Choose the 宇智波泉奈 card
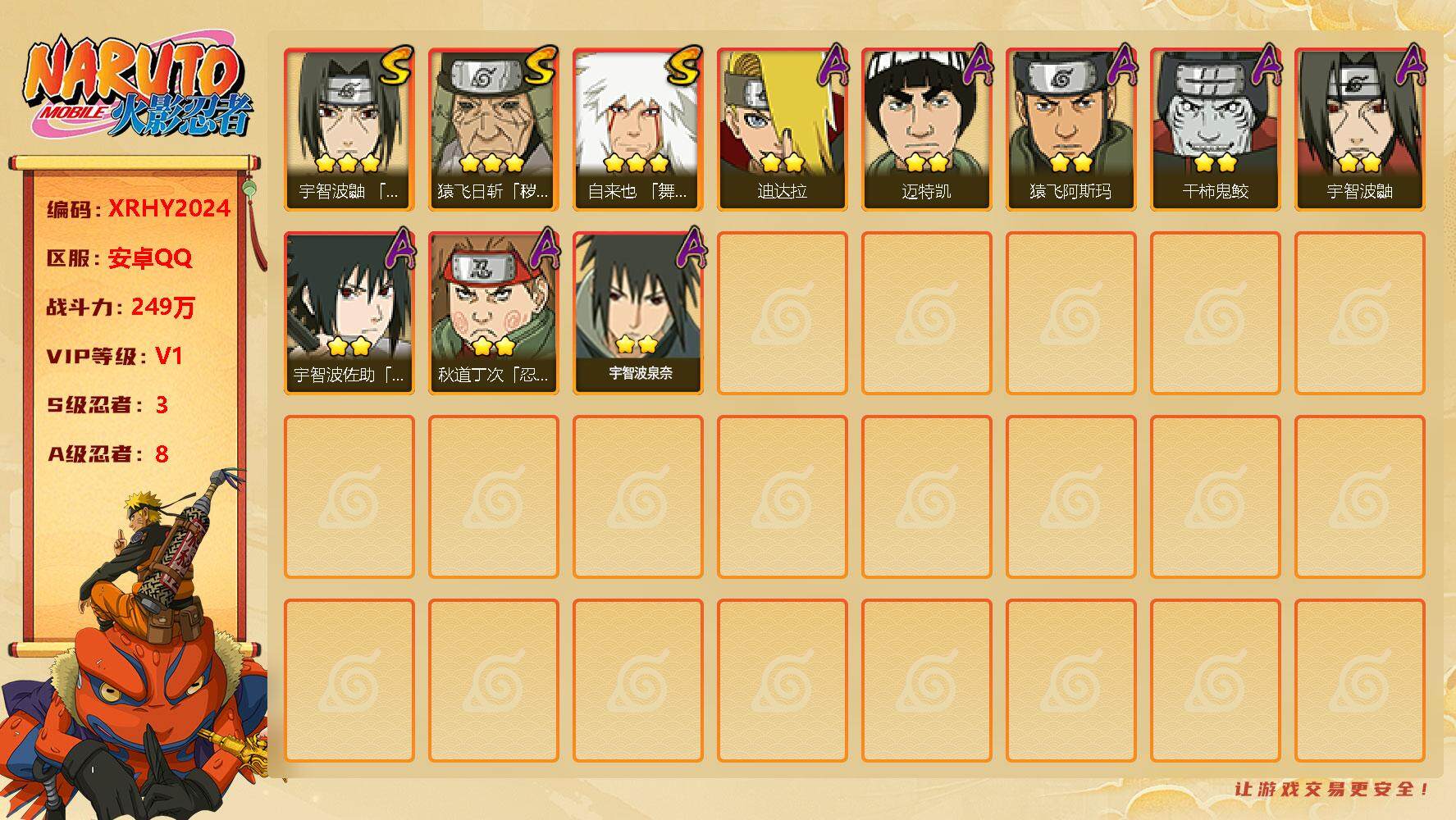This screenshot has height=820, width=1456. pos(637,313)
